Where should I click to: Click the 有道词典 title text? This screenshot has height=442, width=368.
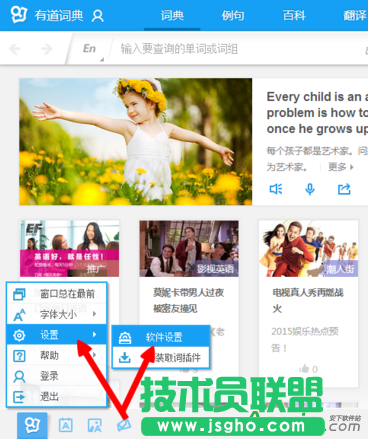59,15
